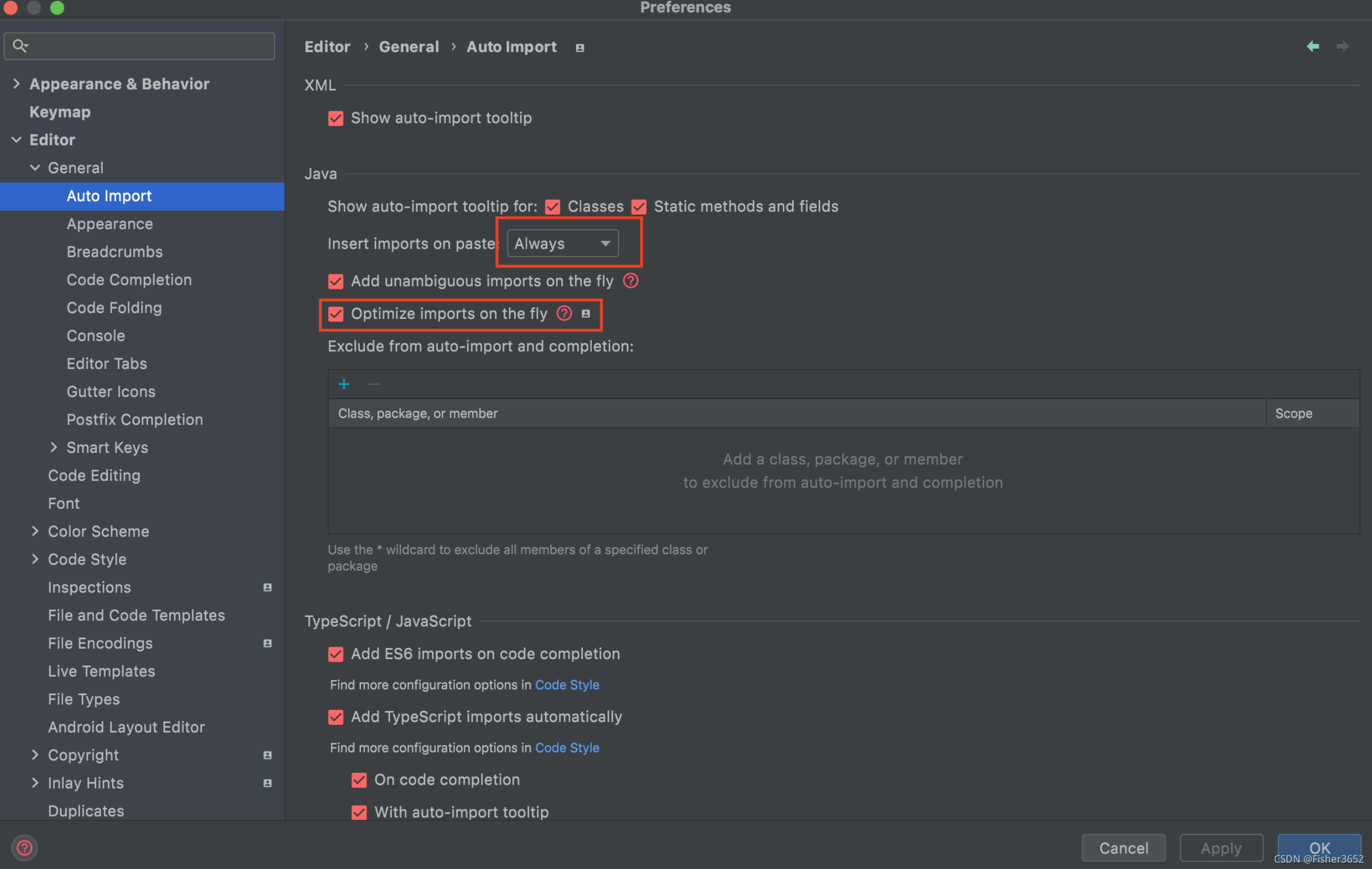Click the project-level icon beside Auto Import breadcrumb
The width and height of the screenshot is (1372, 869).
tap(580, 48)
